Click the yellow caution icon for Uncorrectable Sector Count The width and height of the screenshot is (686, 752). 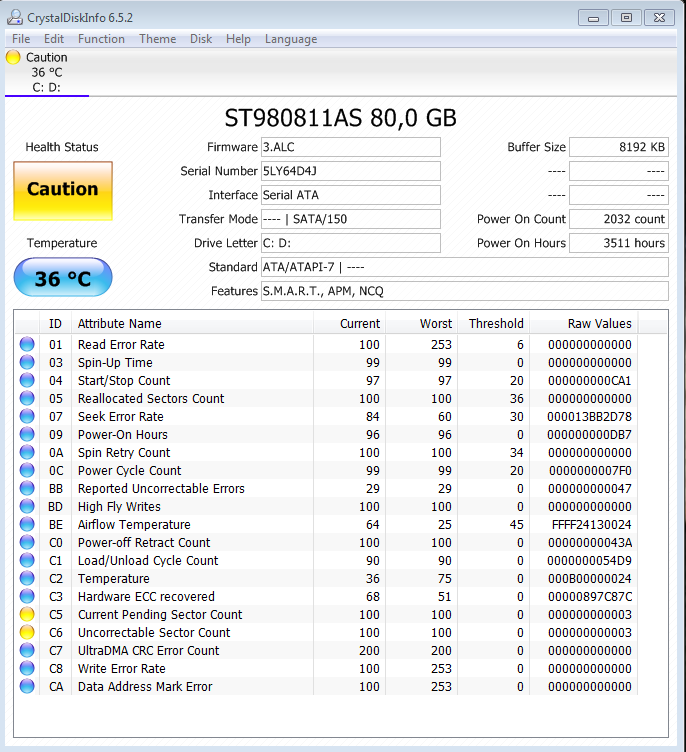pos(27,632)
